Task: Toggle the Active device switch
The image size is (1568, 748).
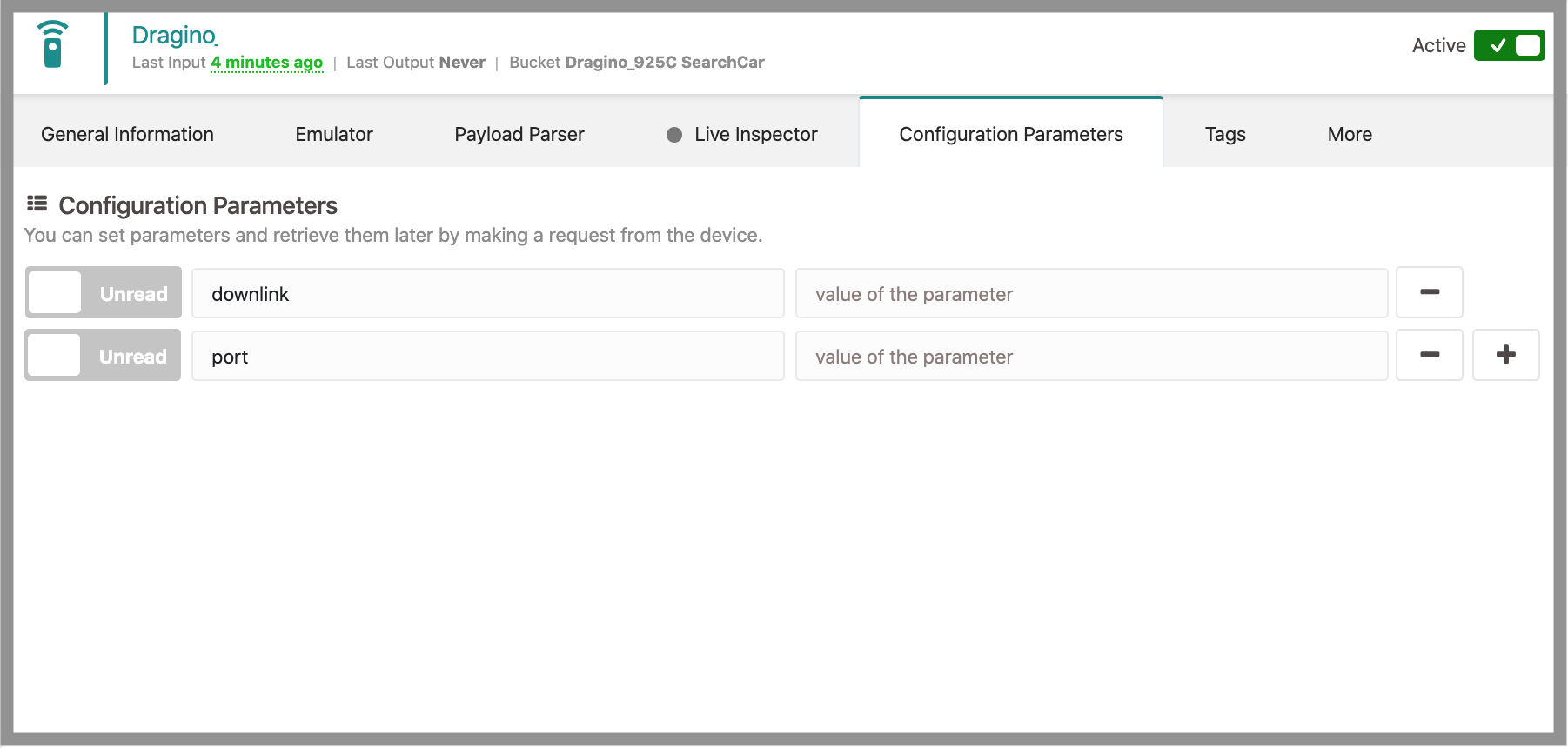Action: coord(1509,45)
